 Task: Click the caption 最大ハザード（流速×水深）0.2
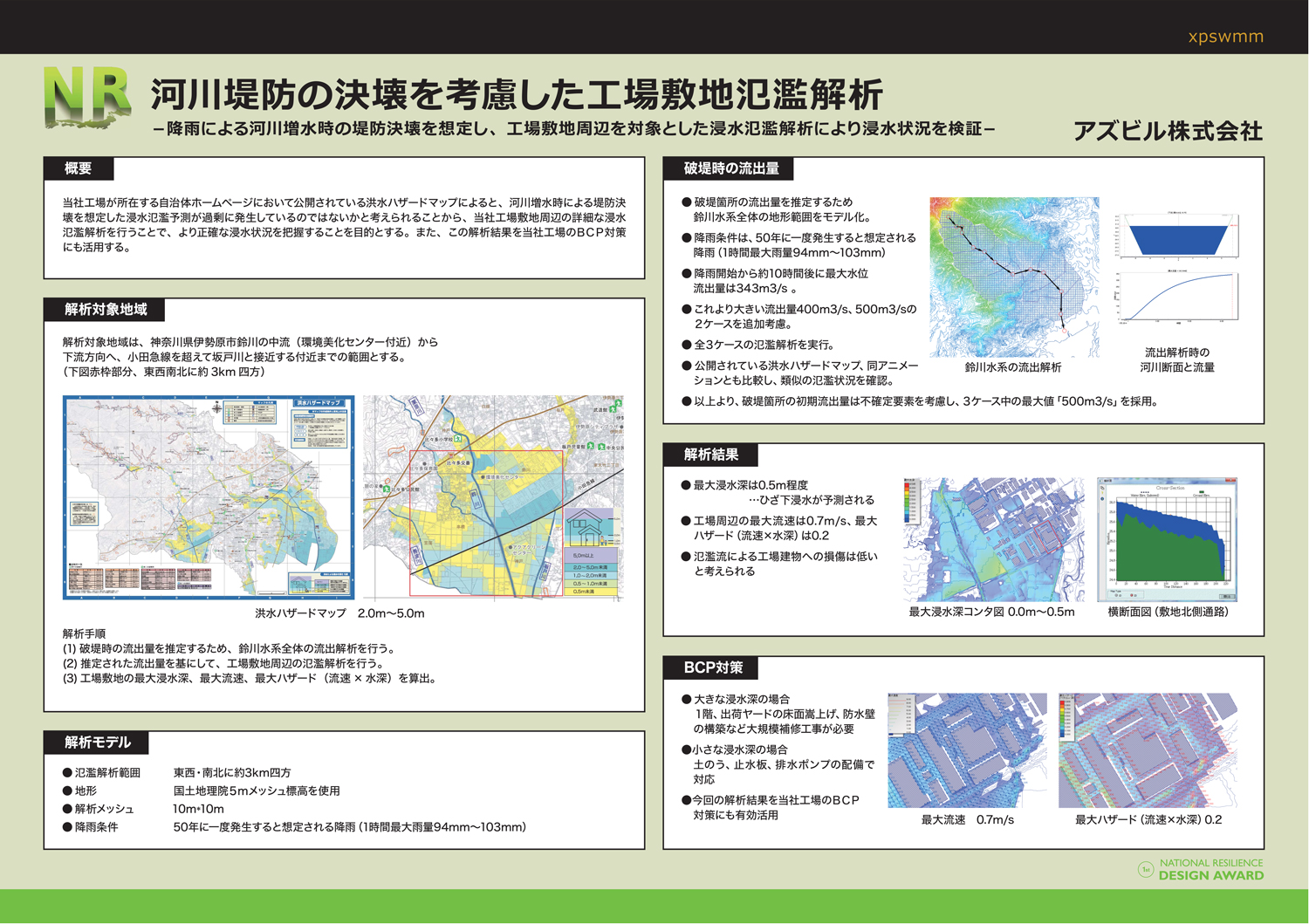tap(1148, 820)
